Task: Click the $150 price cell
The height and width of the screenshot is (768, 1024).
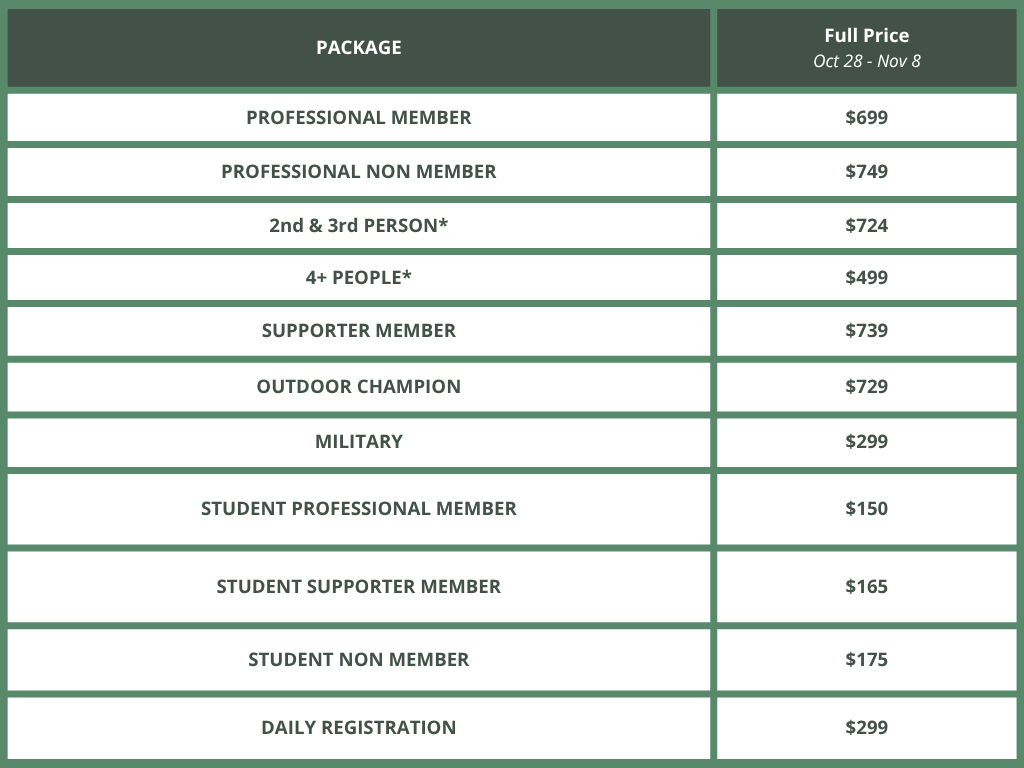Action: pyautogui.click(x=866, y=508)
